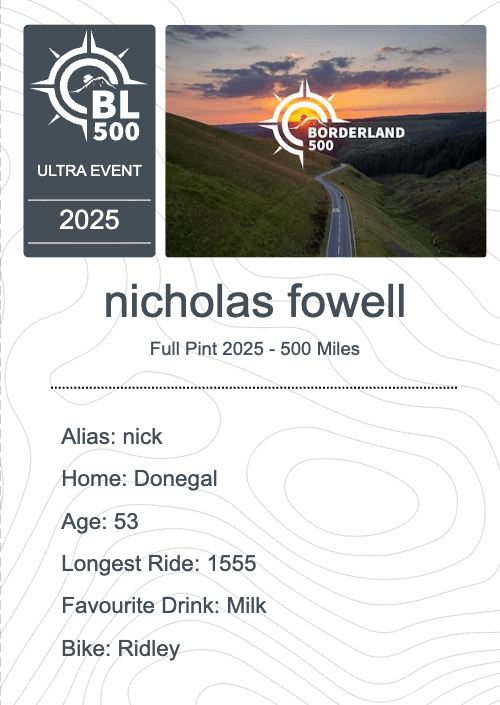
Task: Select the 2025 year badge
Action: pyautogui.click(x=89, y=220)
